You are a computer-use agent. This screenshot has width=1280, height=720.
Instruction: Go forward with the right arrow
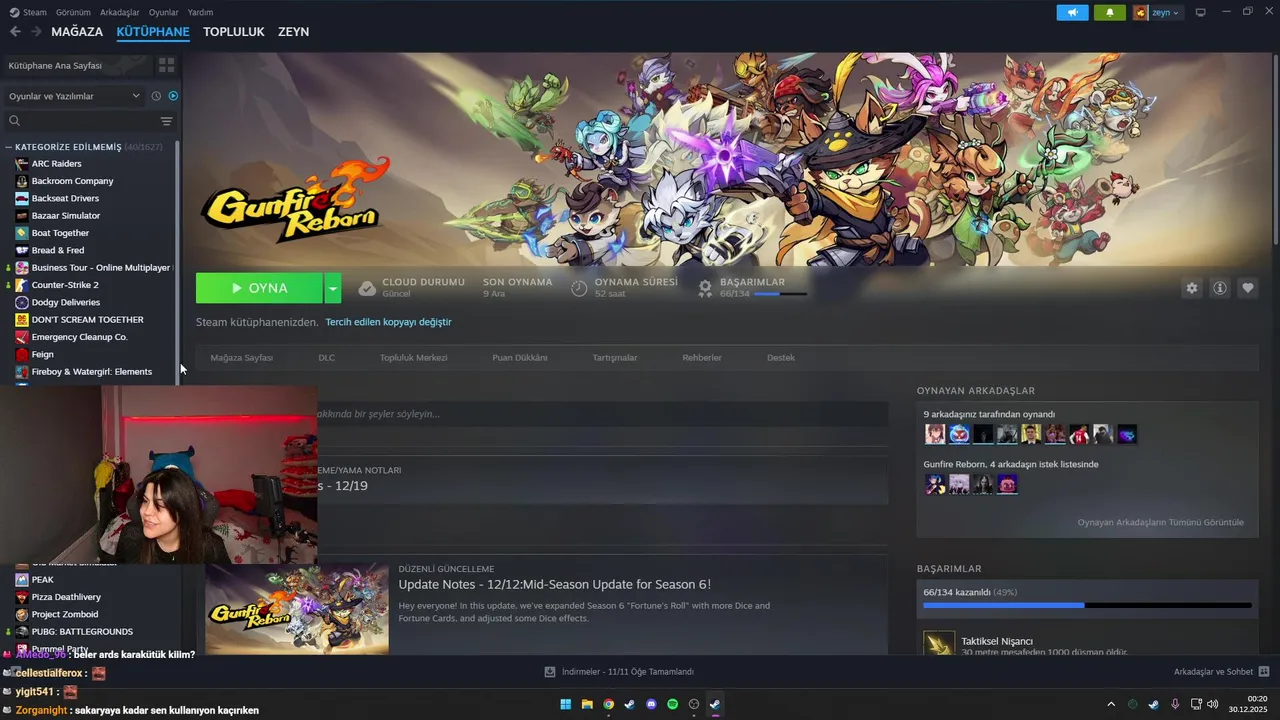pos(36,32)
